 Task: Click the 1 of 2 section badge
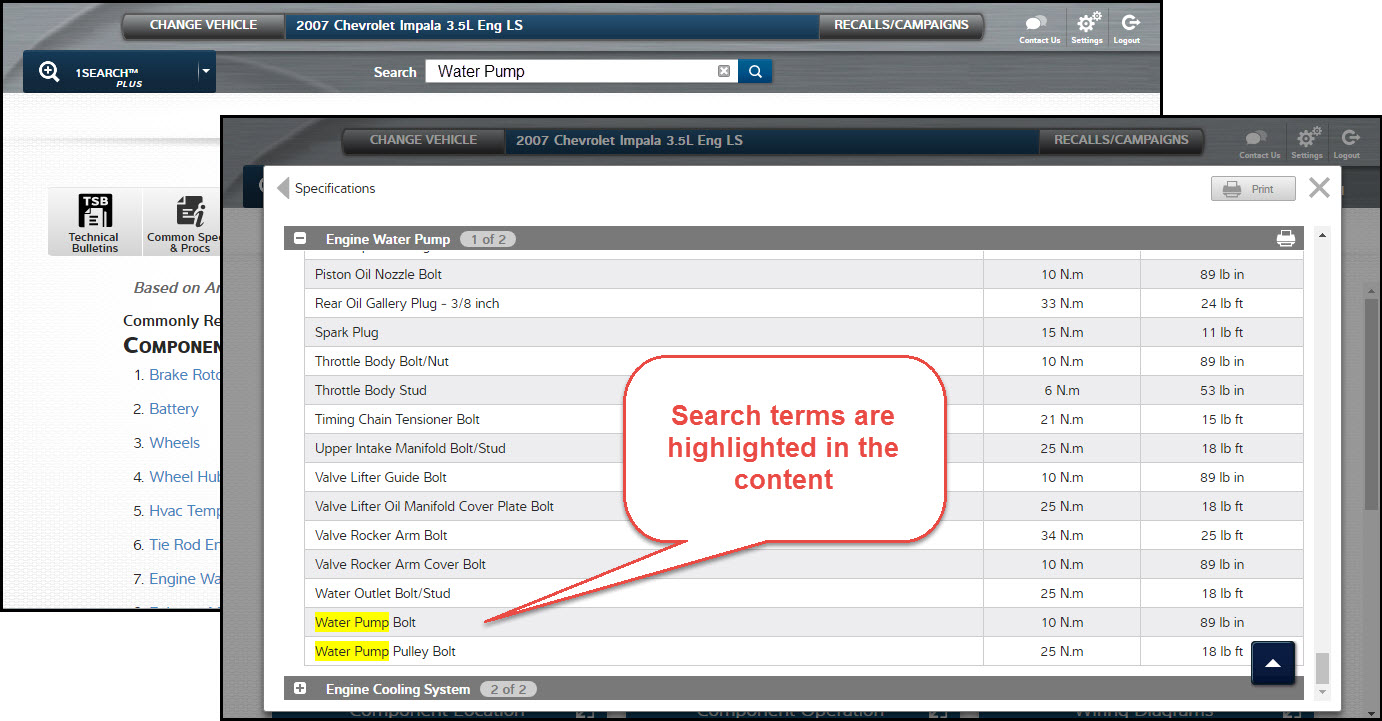[x=489, y=239]
